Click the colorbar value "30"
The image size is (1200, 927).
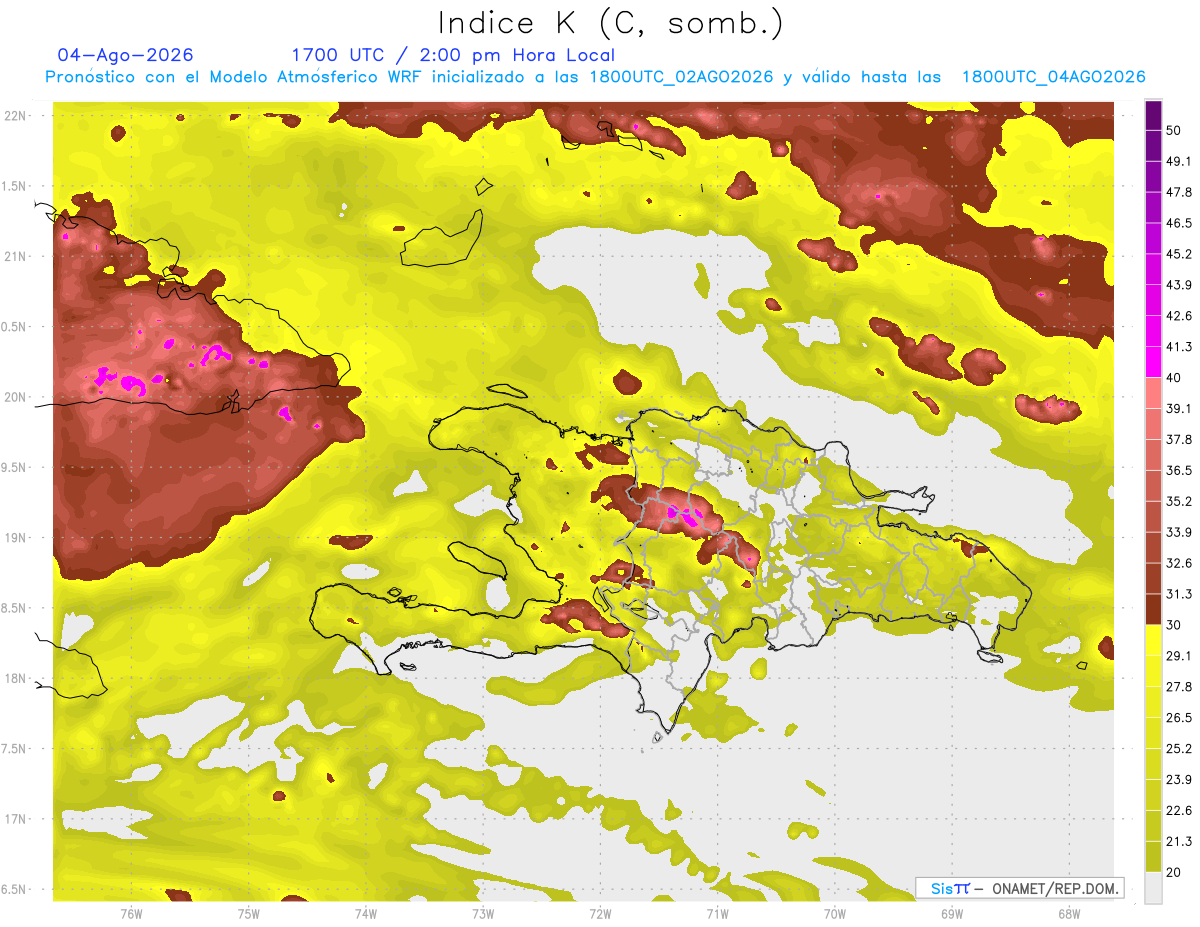1174,625
